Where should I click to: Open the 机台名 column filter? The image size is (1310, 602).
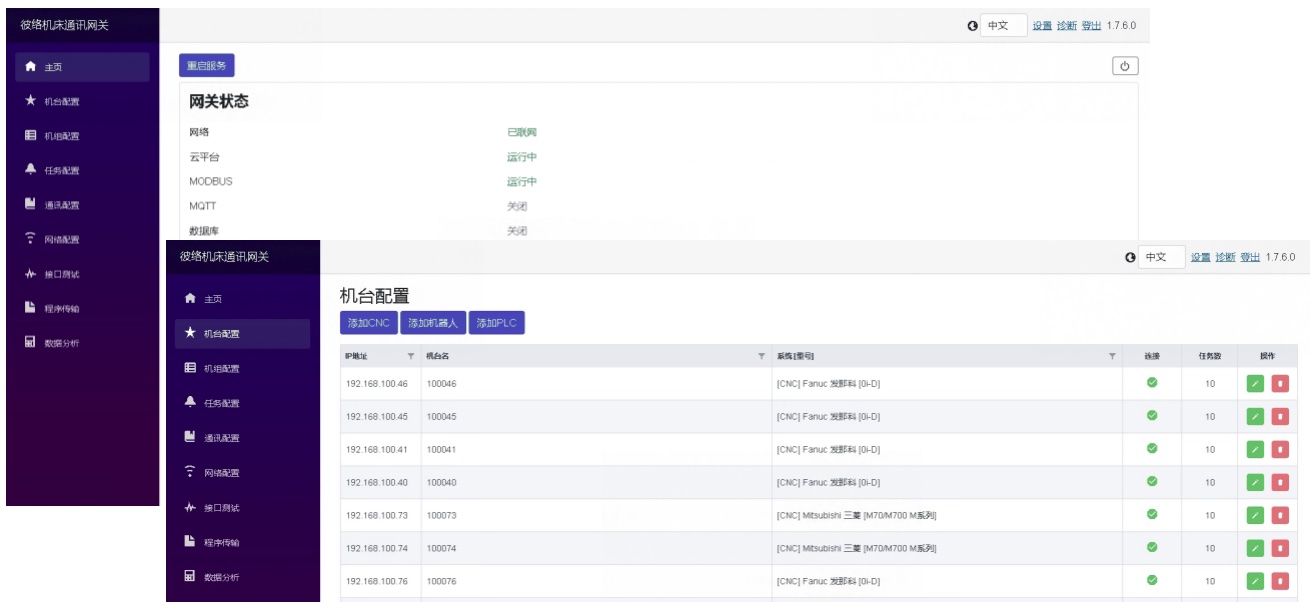tap(761, 356)
